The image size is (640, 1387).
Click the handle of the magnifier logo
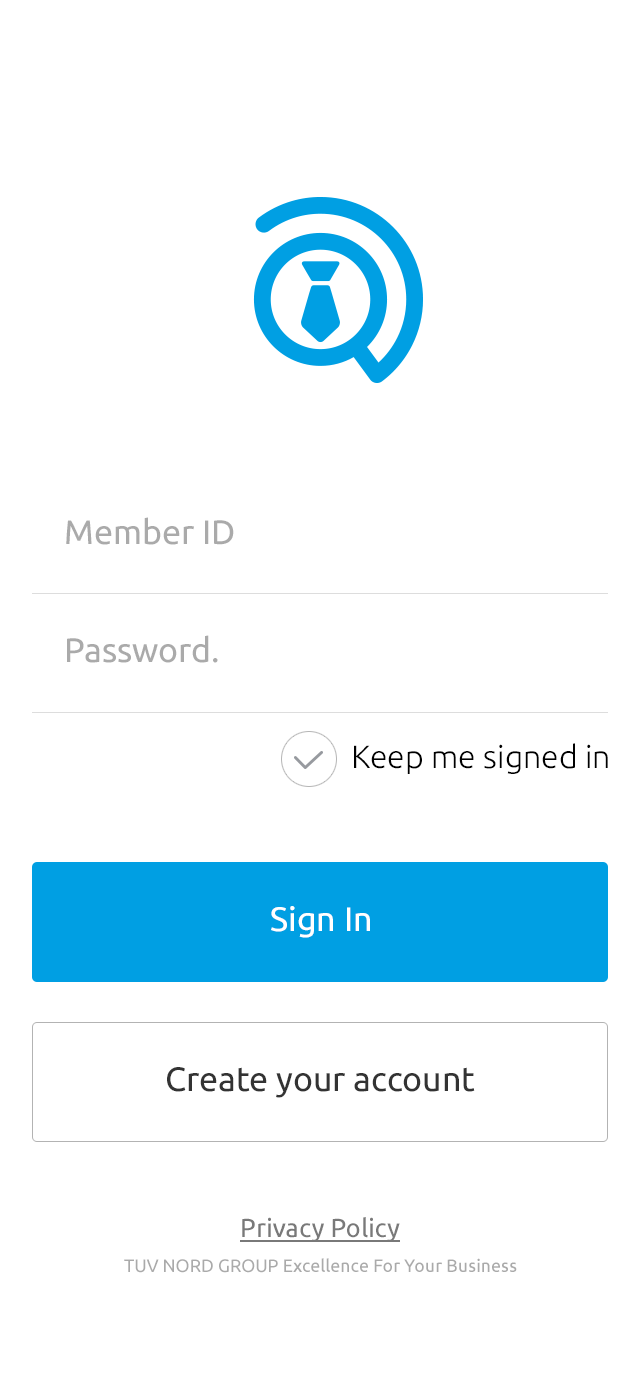(371, 363)
